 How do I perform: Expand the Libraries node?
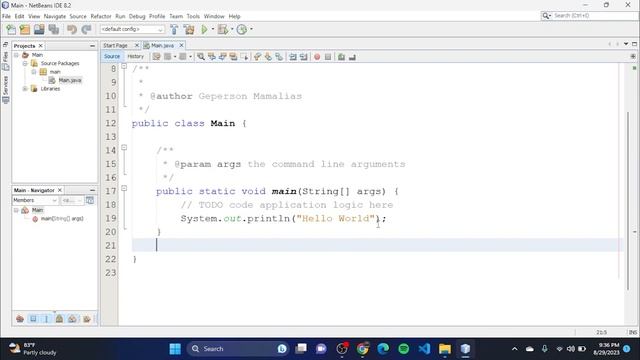(25, 89)
